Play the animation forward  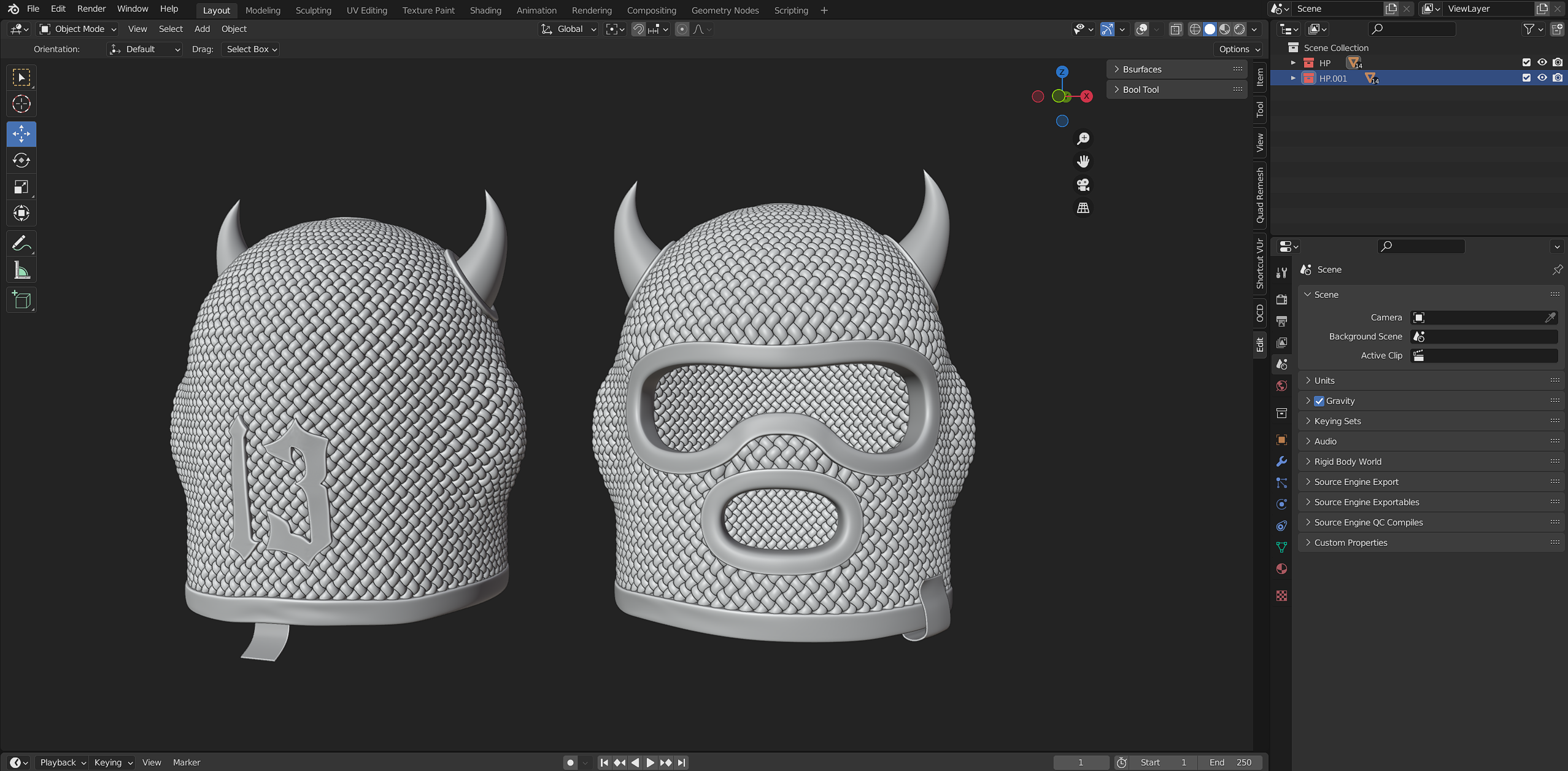(650, 762)
